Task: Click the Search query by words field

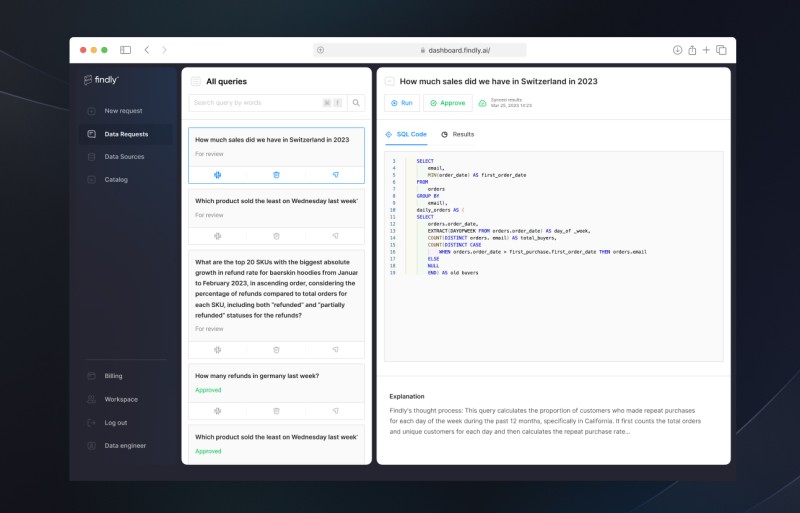Action: (268, 103)
